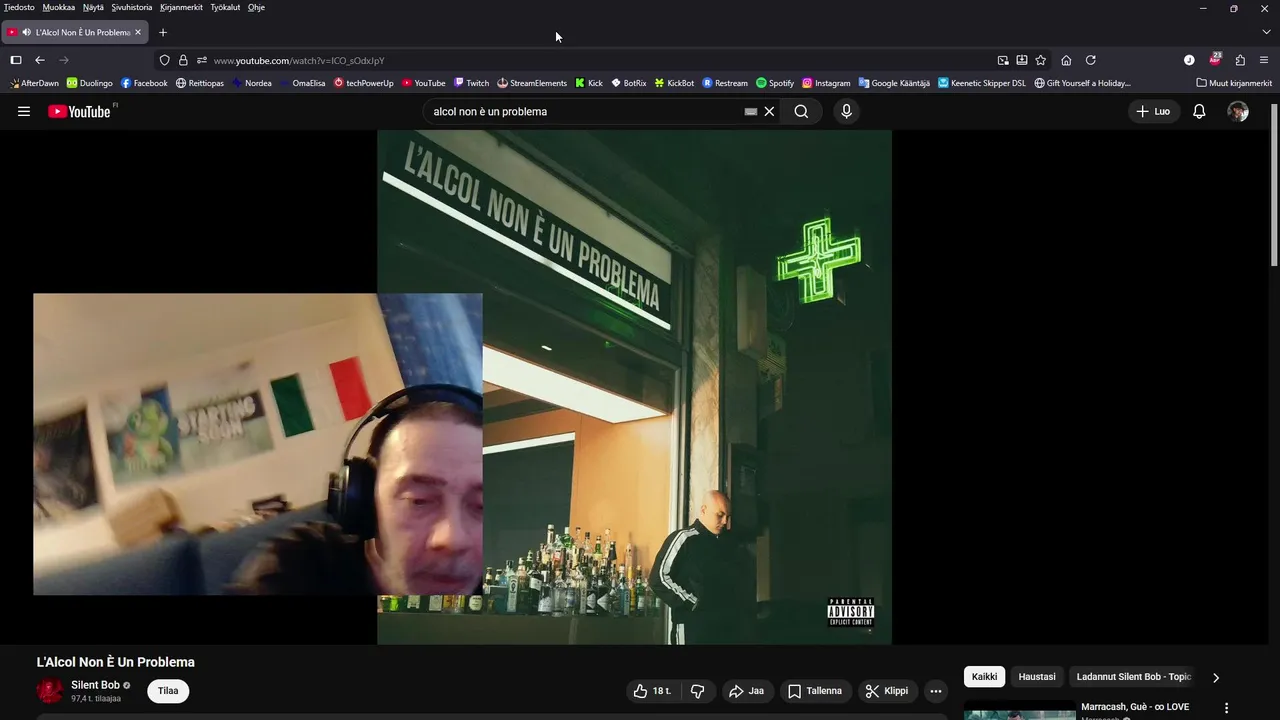Open the Luo create button
Image resolution: width=1280 pixels, height=720 pixels.
[x=1153, y=112]
